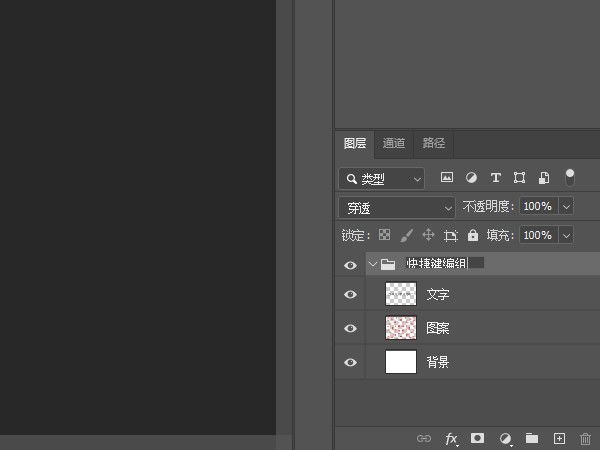Filter for adjustment layers icon
The height and width of the screenshot is (450, 600).
click(x=471, y=178)
